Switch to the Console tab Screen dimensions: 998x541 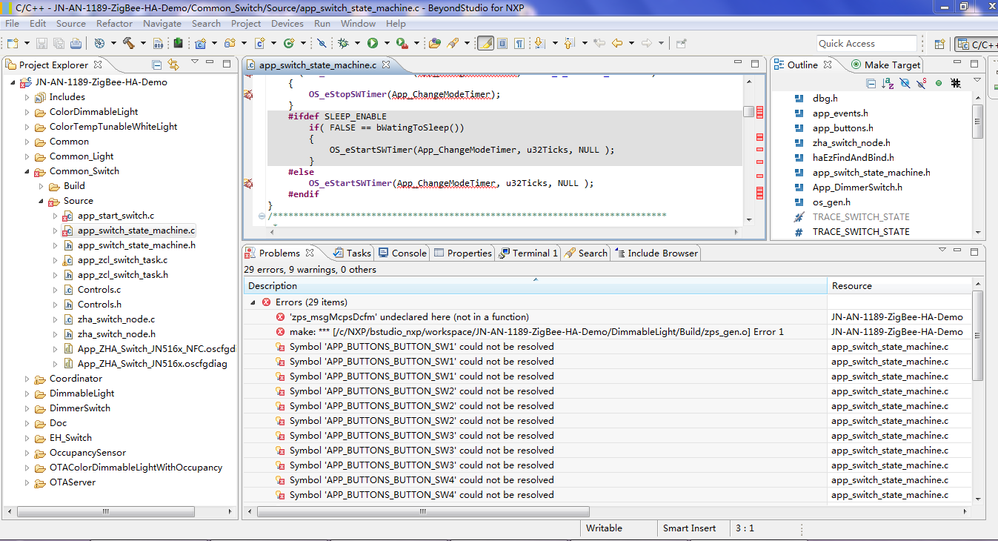point(402,253)
